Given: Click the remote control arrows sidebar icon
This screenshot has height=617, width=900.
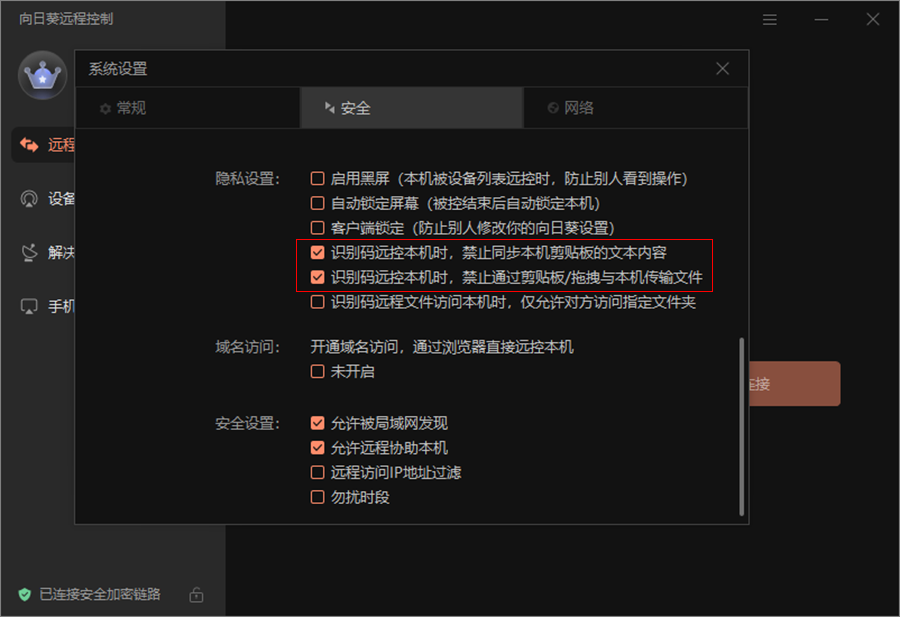Looking at the screenshot, I should pyautogui.click(x=29, y=145).
